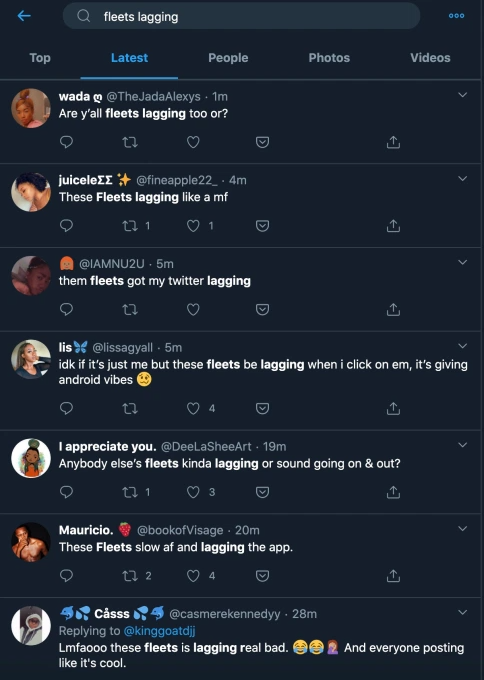This screenshot has width=484, height=680.
Task: Like lis's tweet about android vibes
Action: 193,408
